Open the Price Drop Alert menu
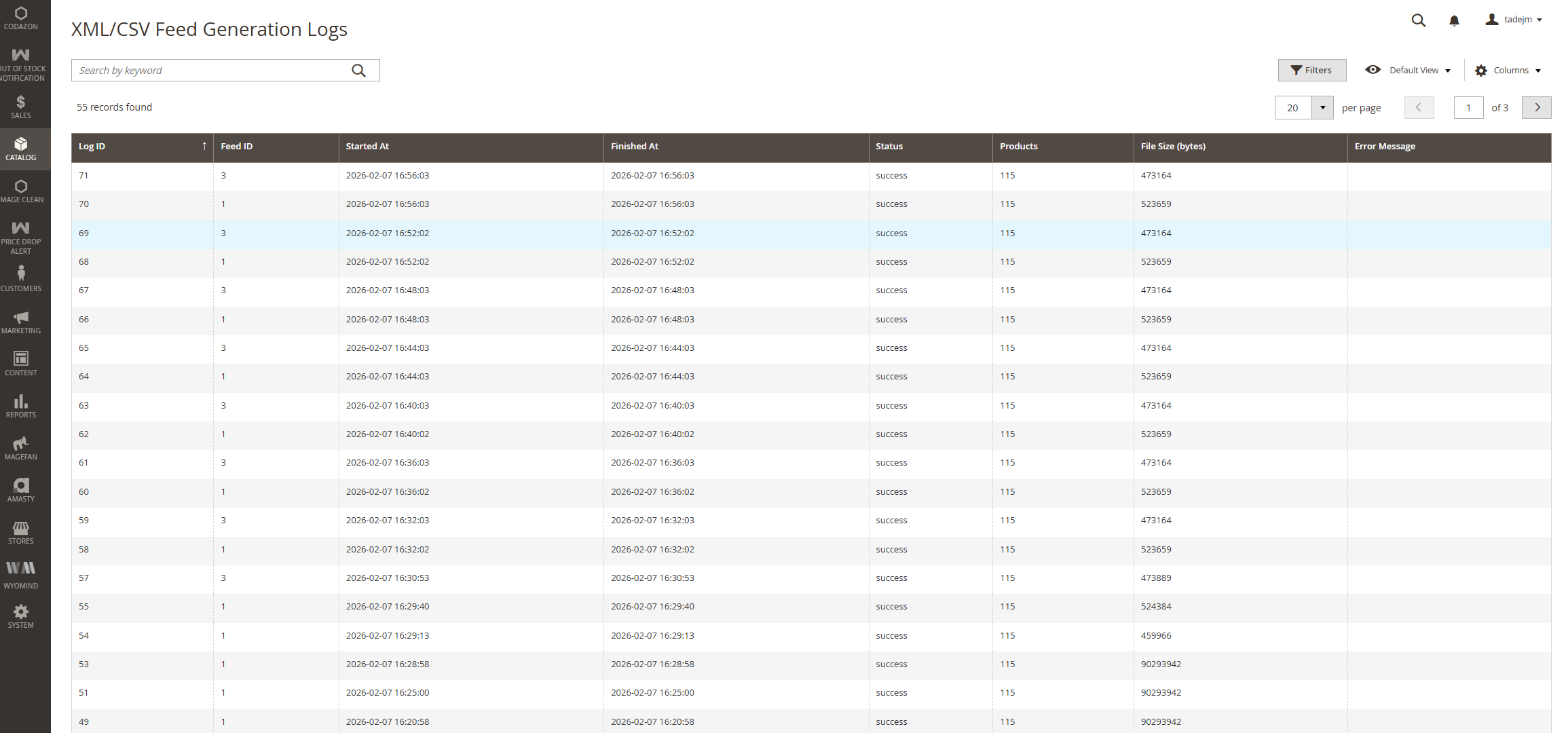This screenshot has width=1568, height=733. (x=21, y=237)
